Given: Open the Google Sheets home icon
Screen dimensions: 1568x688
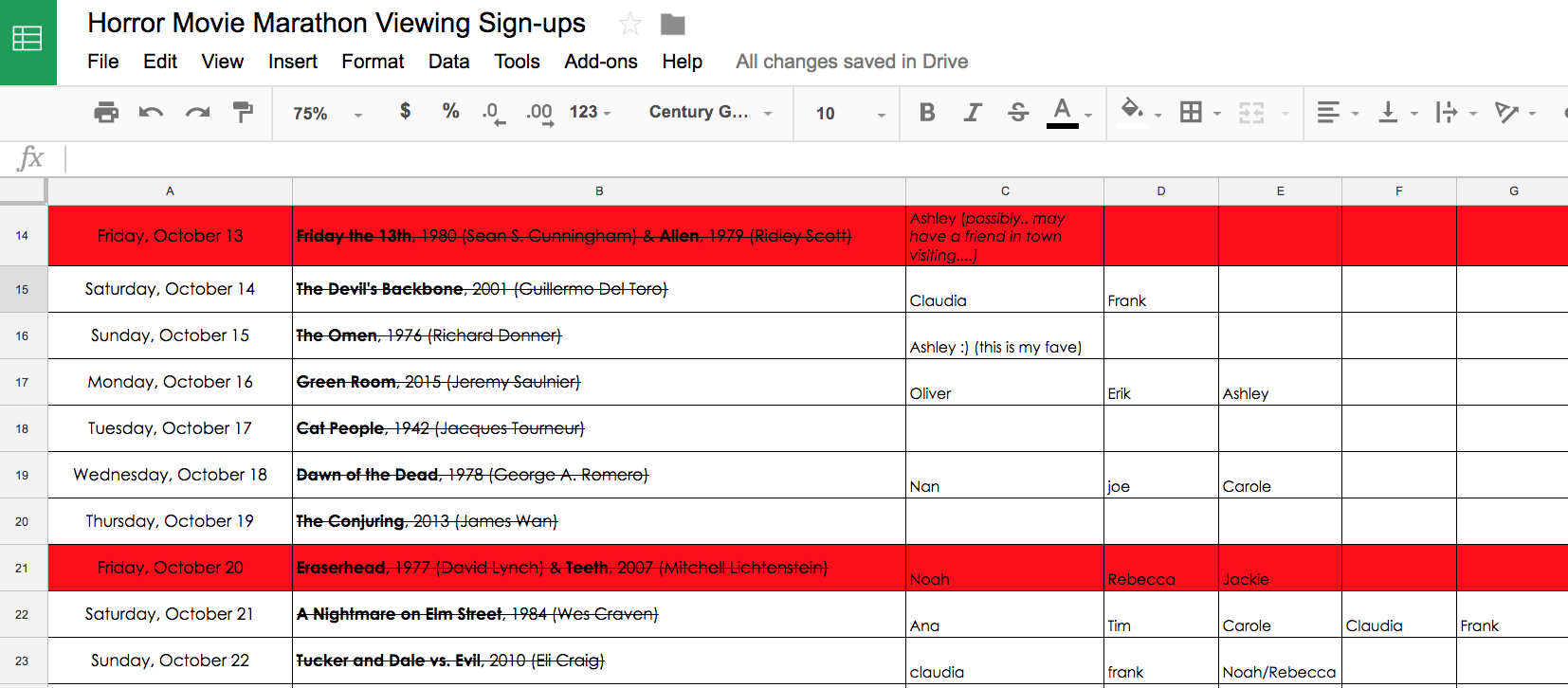Looking at the screenshot, I should point(27,40).
